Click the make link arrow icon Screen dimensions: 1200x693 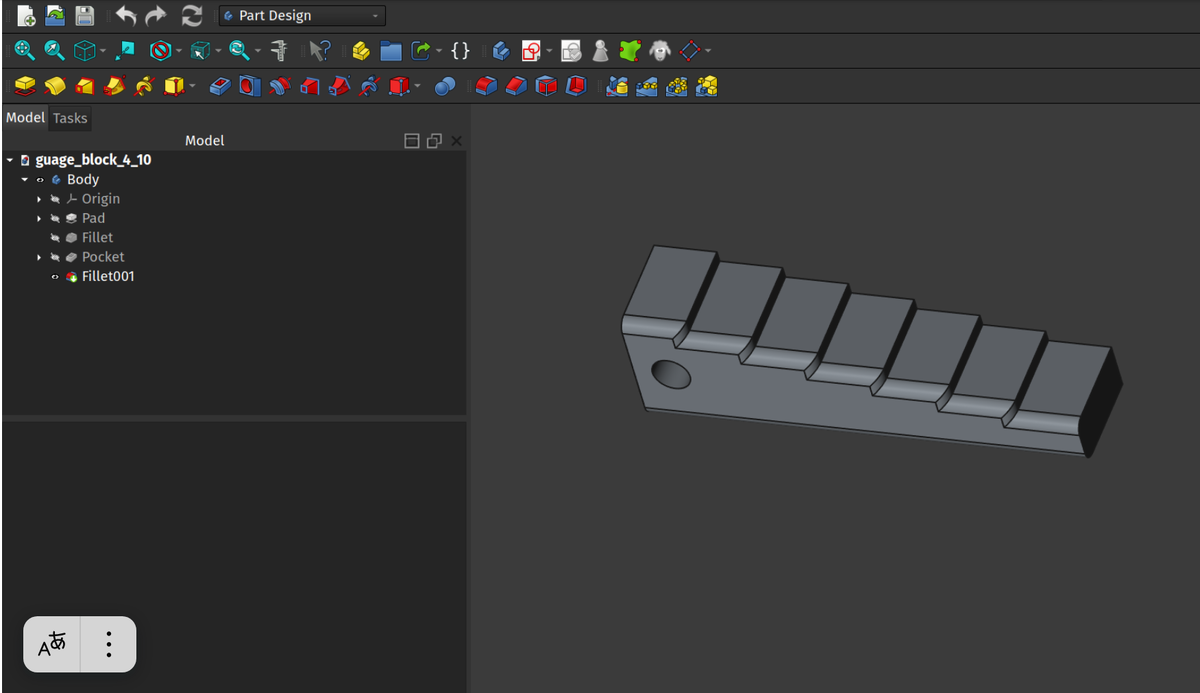(x=421, y=50)
